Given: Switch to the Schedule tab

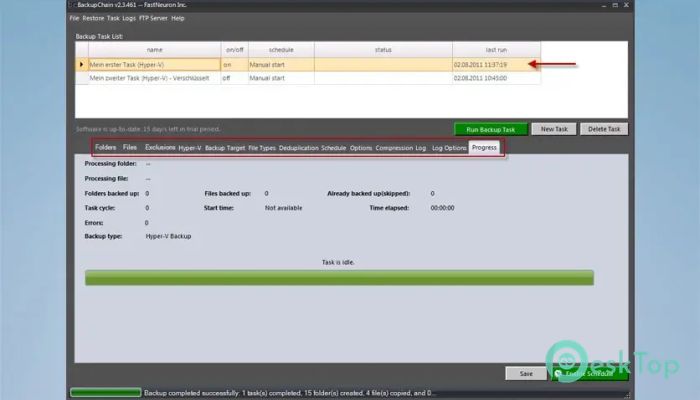Looking at the screenshot, I should coord(333,148).
